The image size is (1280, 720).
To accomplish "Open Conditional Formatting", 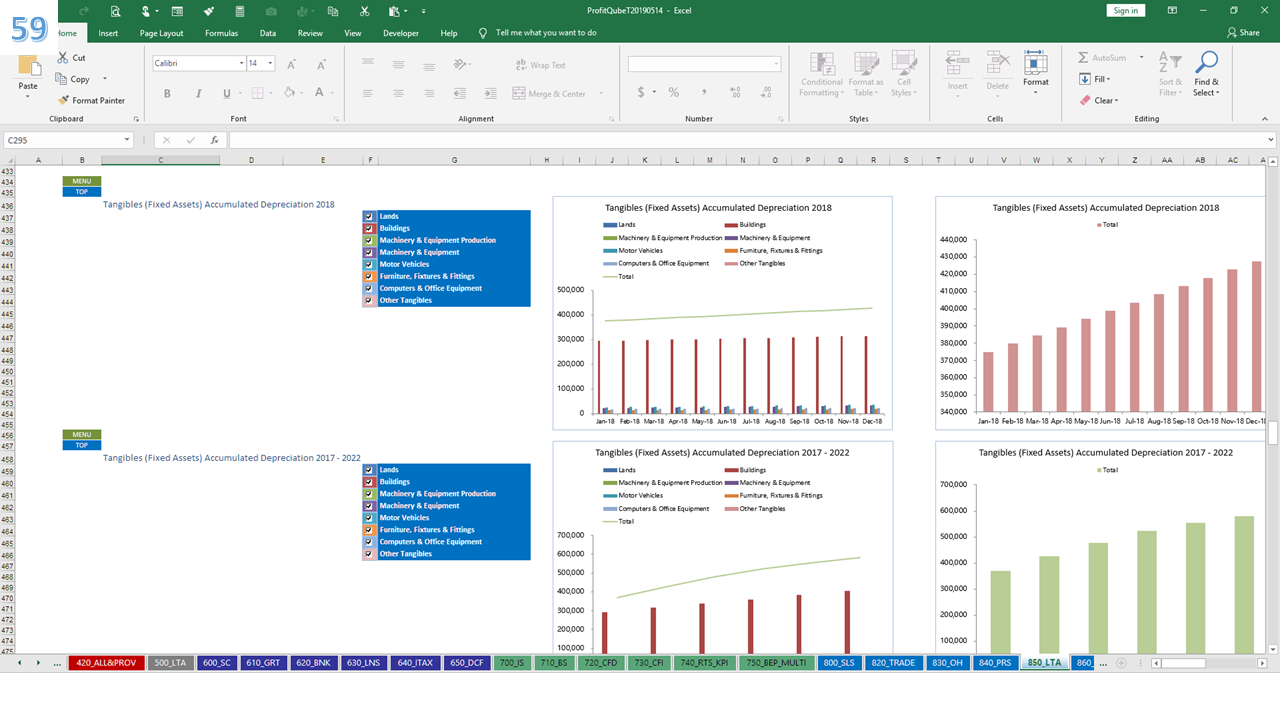I will 822,75.
